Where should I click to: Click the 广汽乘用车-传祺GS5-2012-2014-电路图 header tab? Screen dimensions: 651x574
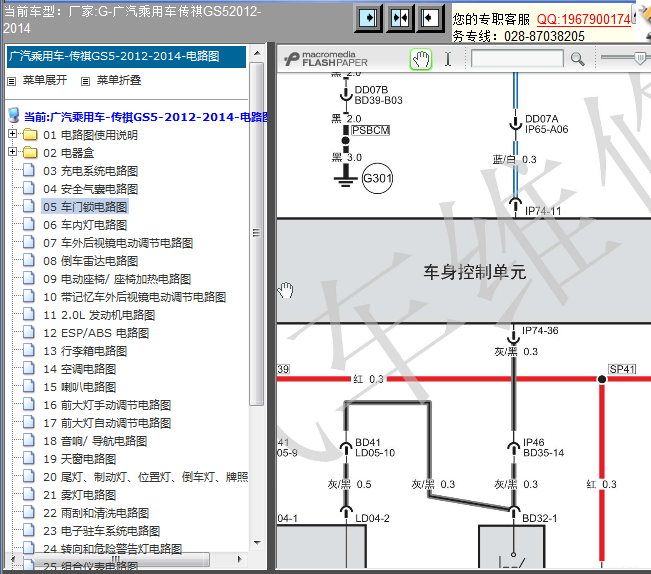[126, 56]
